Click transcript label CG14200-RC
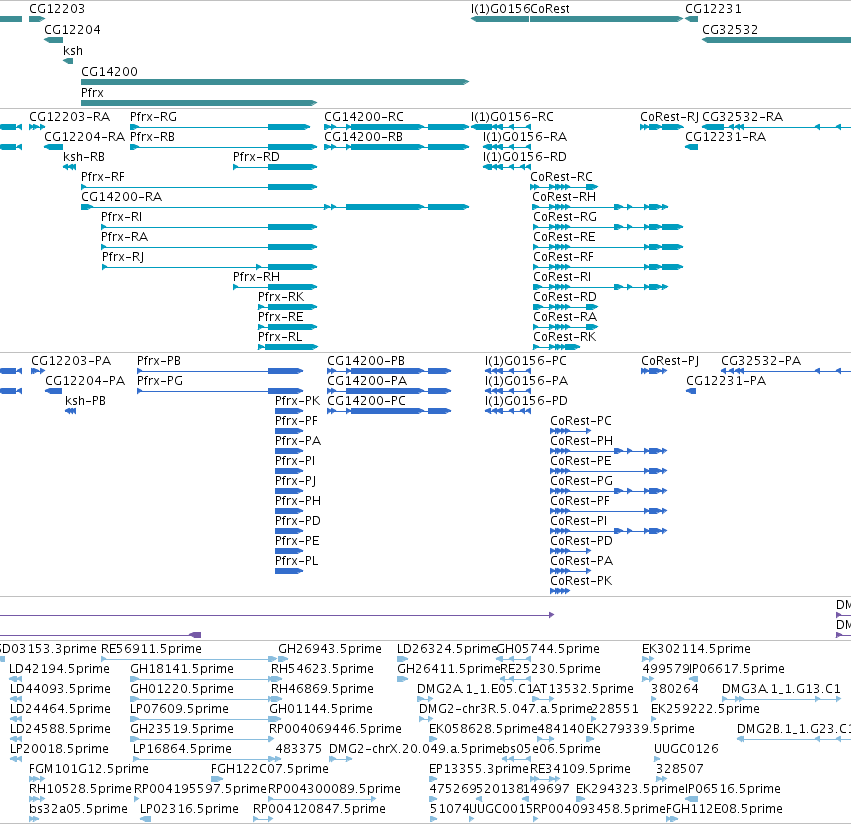Screen dimensions: 851x824 click(x=364, y=117)
